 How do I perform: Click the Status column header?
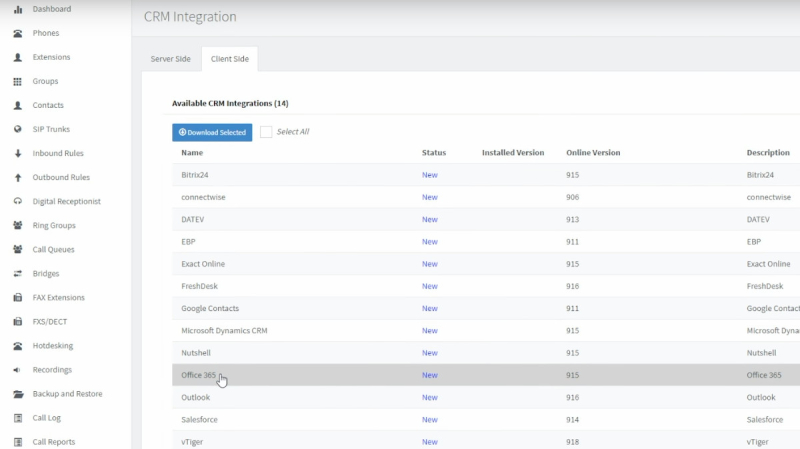pos(434,153)
